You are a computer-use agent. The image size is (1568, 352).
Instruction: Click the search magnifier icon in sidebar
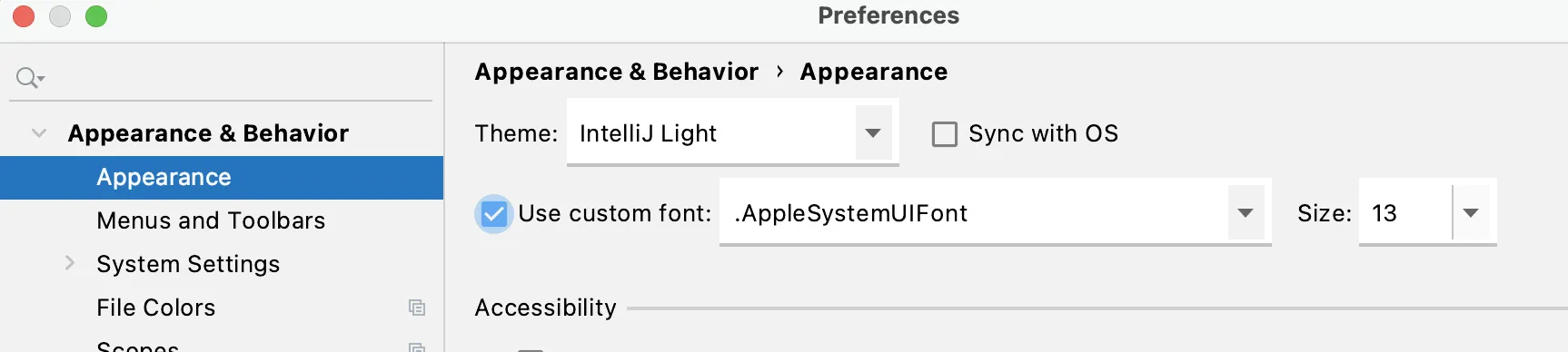coord(30,78)
